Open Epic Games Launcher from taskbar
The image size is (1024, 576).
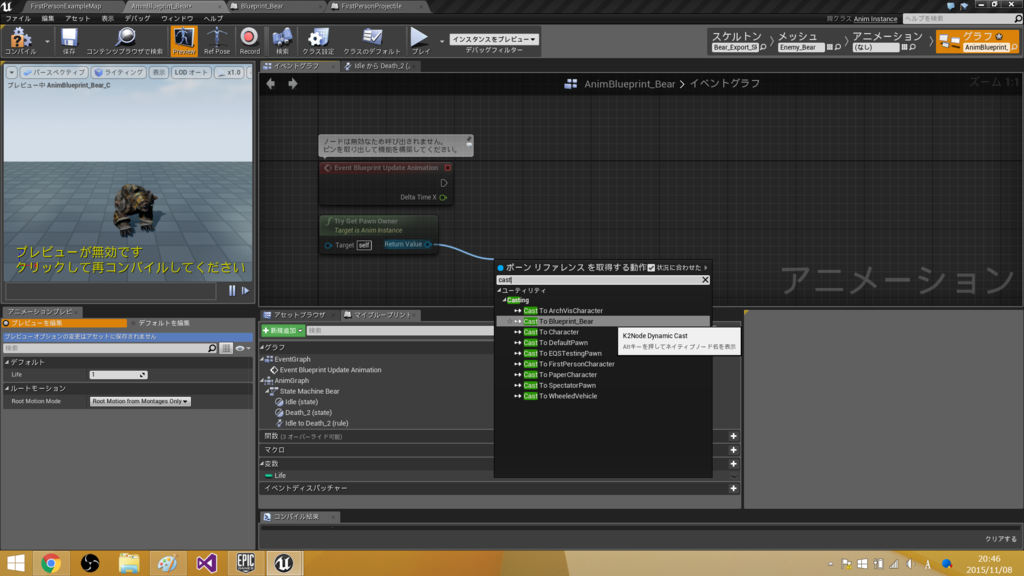tap(246, 563)
